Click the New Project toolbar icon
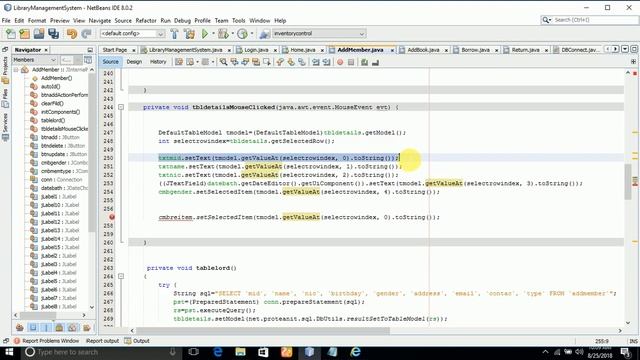640x360 pixels. 24,33
